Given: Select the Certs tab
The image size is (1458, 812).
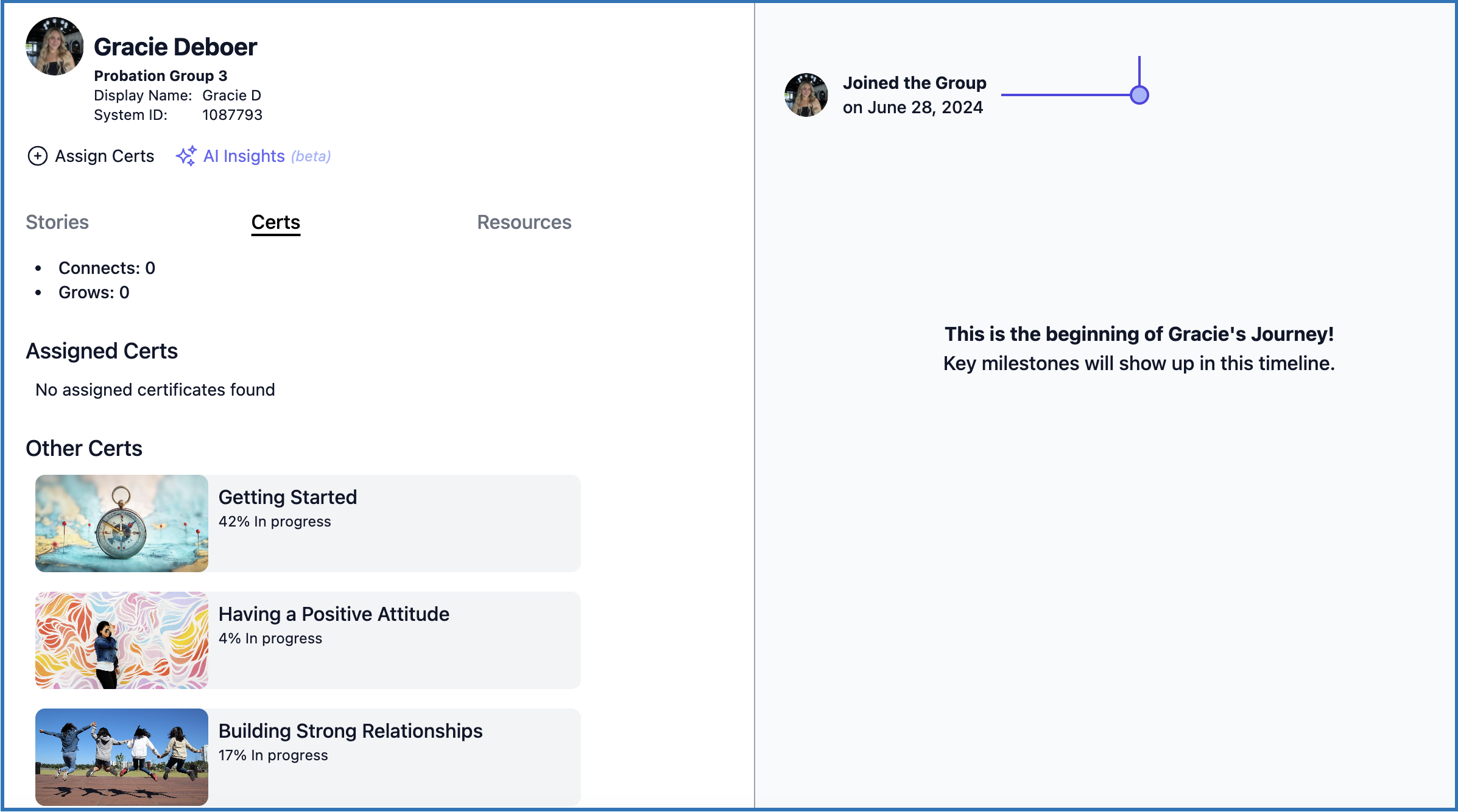Looking at the screenshot, I should tap(275, 222).
